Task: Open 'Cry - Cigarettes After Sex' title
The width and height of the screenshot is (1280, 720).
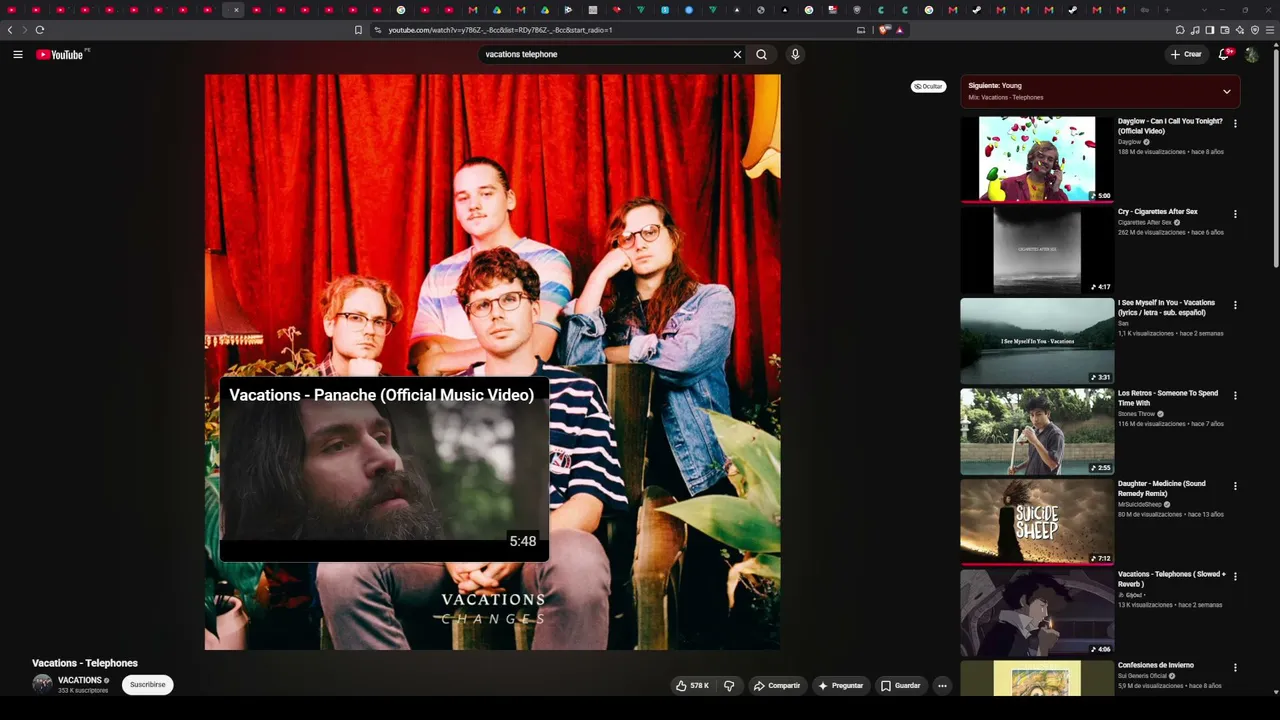Action: [1157, 212]
